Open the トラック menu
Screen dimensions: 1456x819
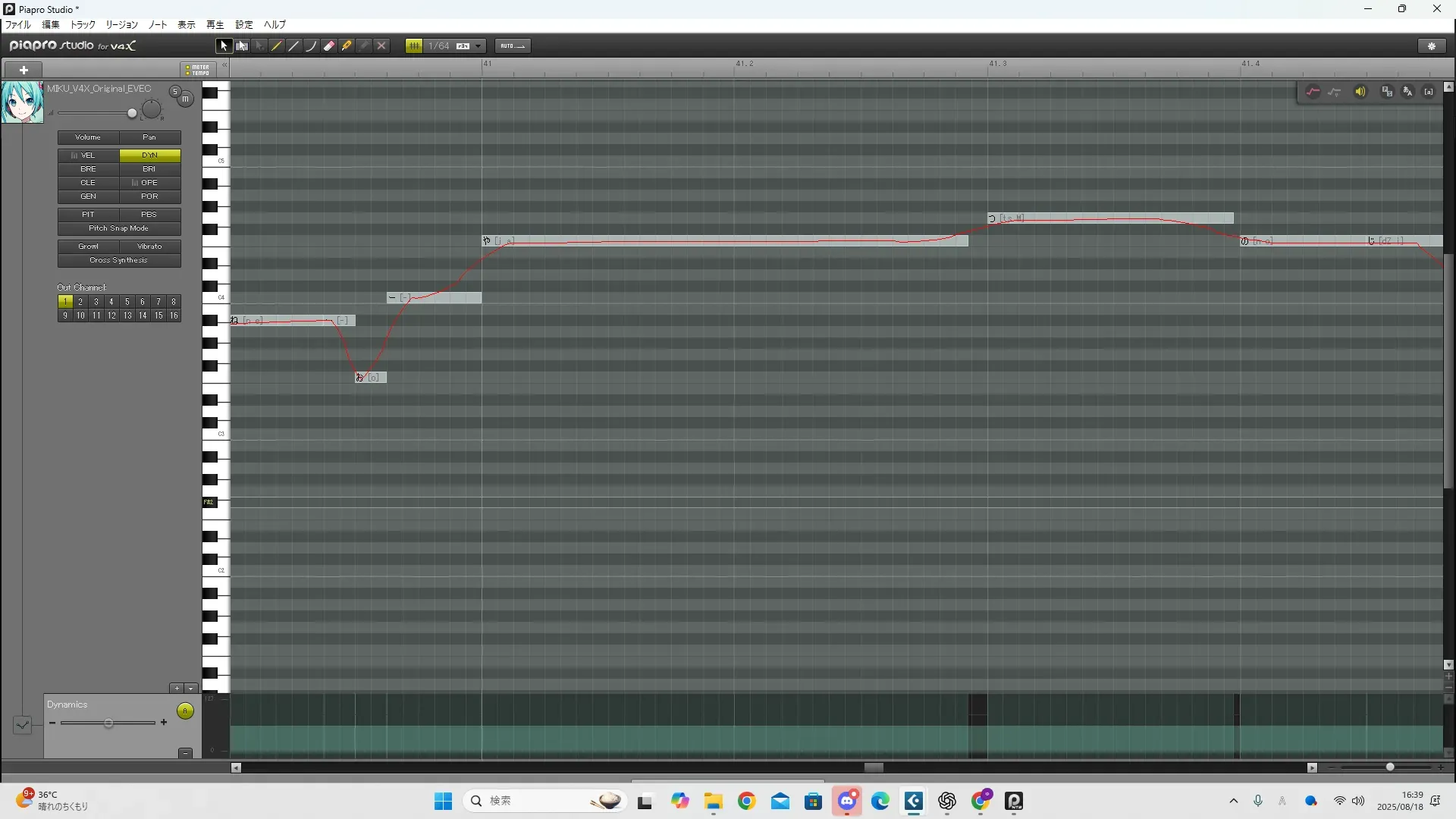point(83,25)
